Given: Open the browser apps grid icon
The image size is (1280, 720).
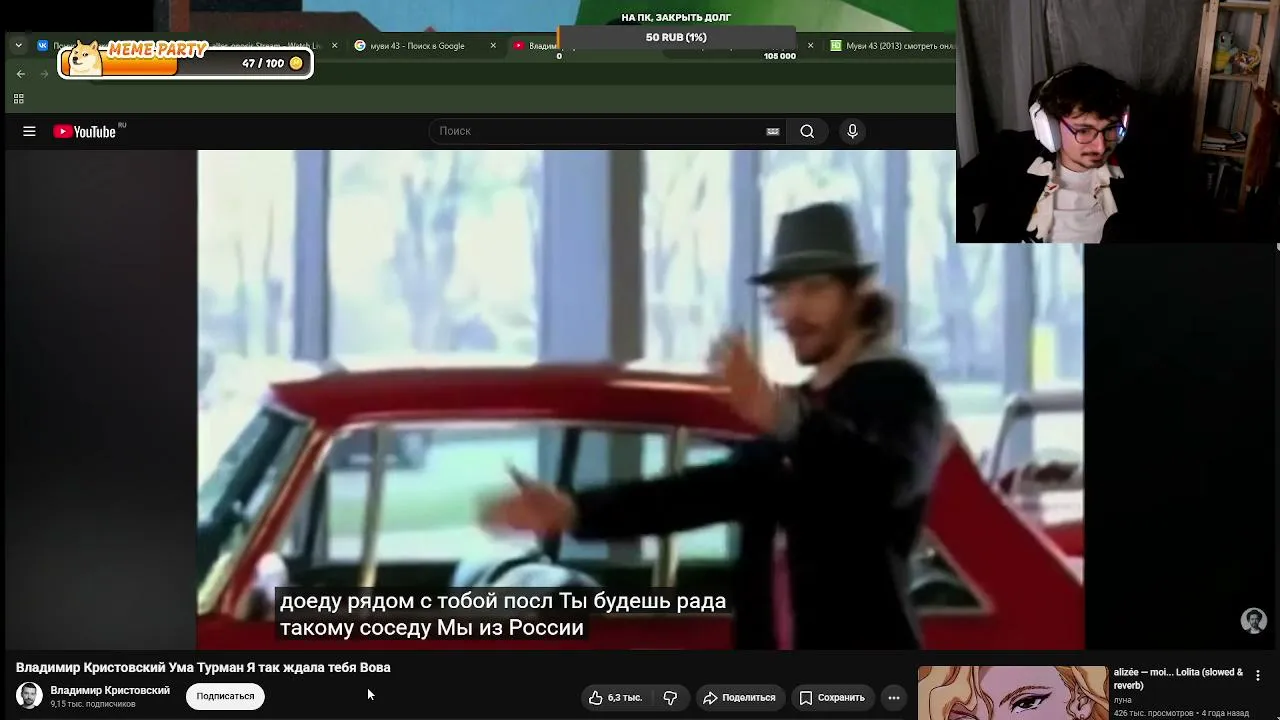Looking at the screenshot, I should point(18,99).
